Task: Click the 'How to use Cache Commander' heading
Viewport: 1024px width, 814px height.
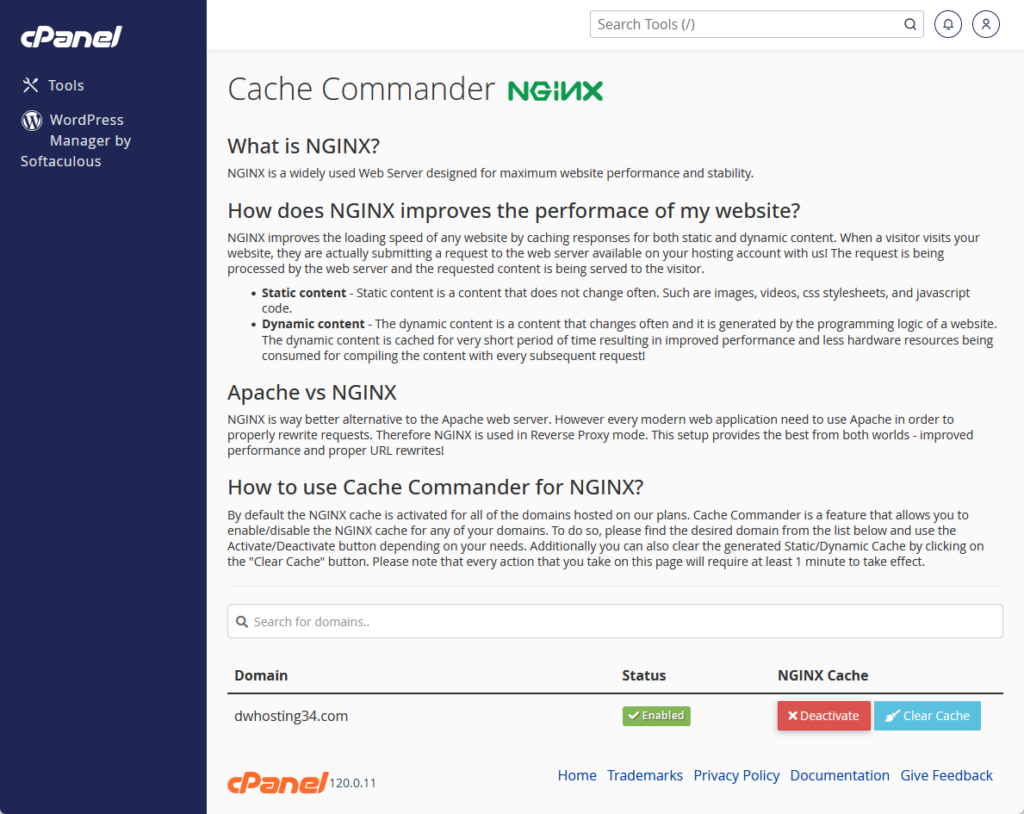Action: point(436,487)
